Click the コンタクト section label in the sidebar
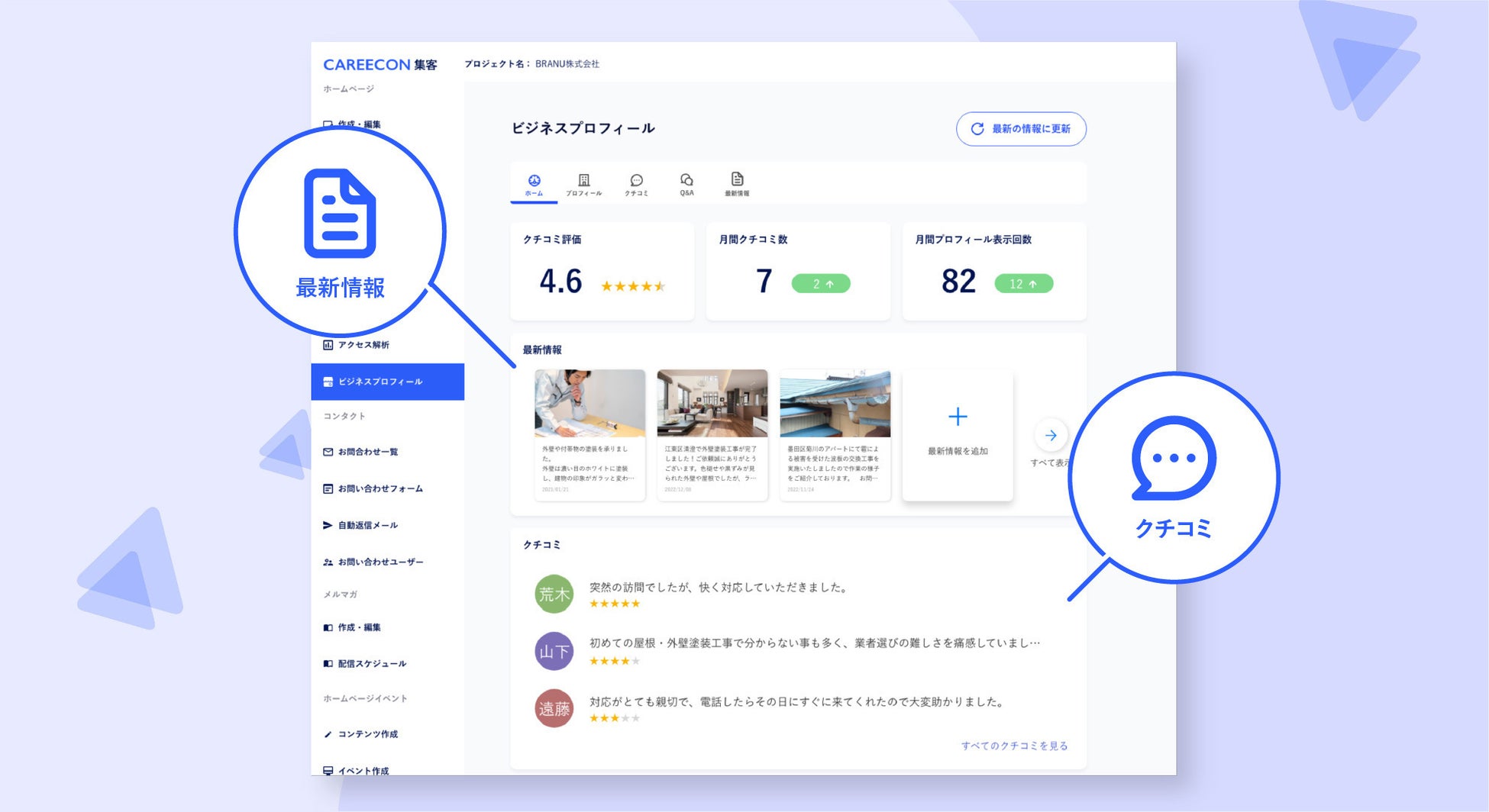Image resolution: width=1489 pixels, height=812 pixels. point(344,416)
